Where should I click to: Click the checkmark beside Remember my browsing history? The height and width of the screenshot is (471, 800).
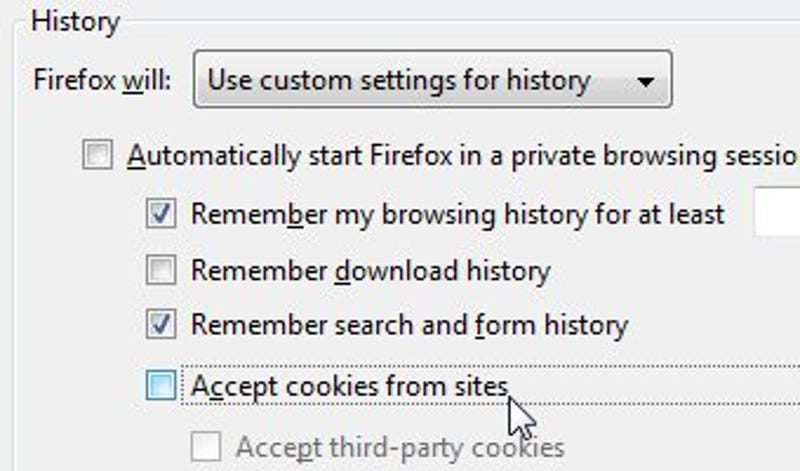161,213
